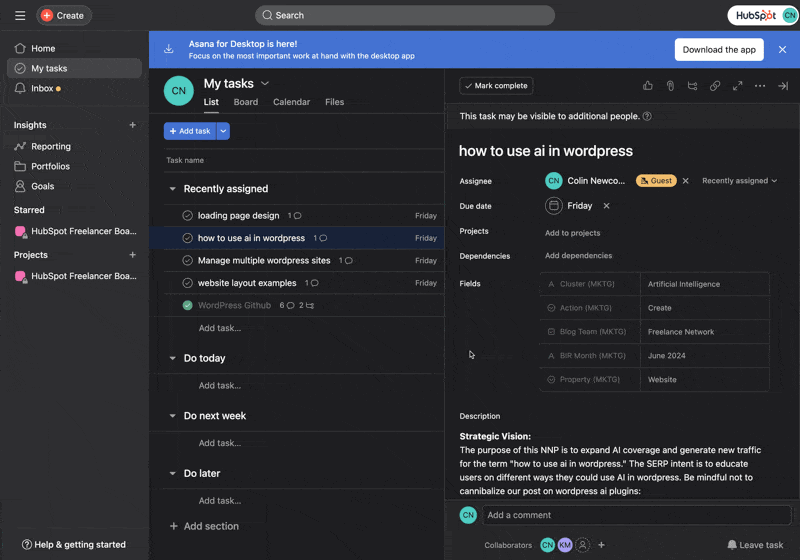Click Add dependencies
800x560 pixels.
click(579, 256)
